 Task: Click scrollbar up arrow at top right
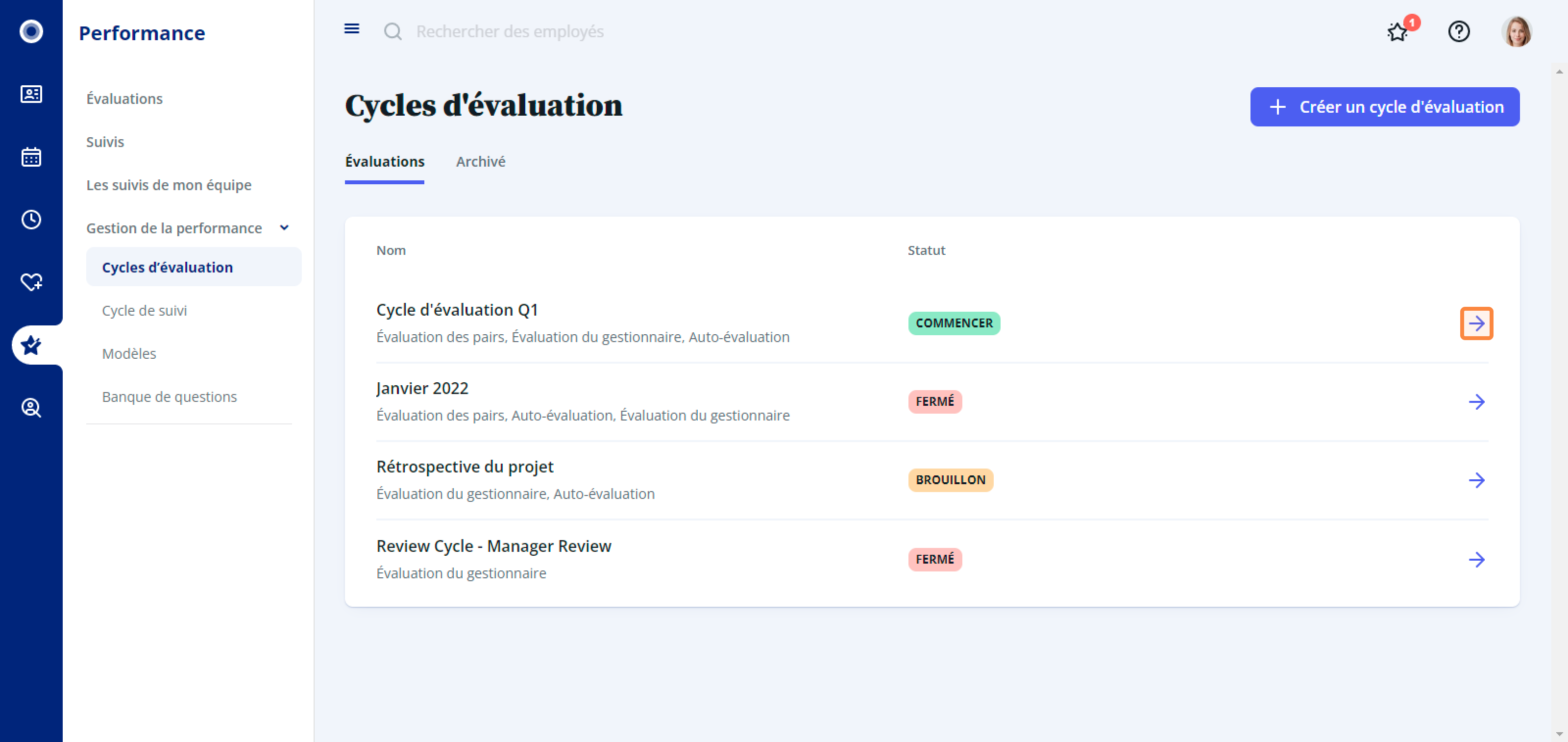1559,72
